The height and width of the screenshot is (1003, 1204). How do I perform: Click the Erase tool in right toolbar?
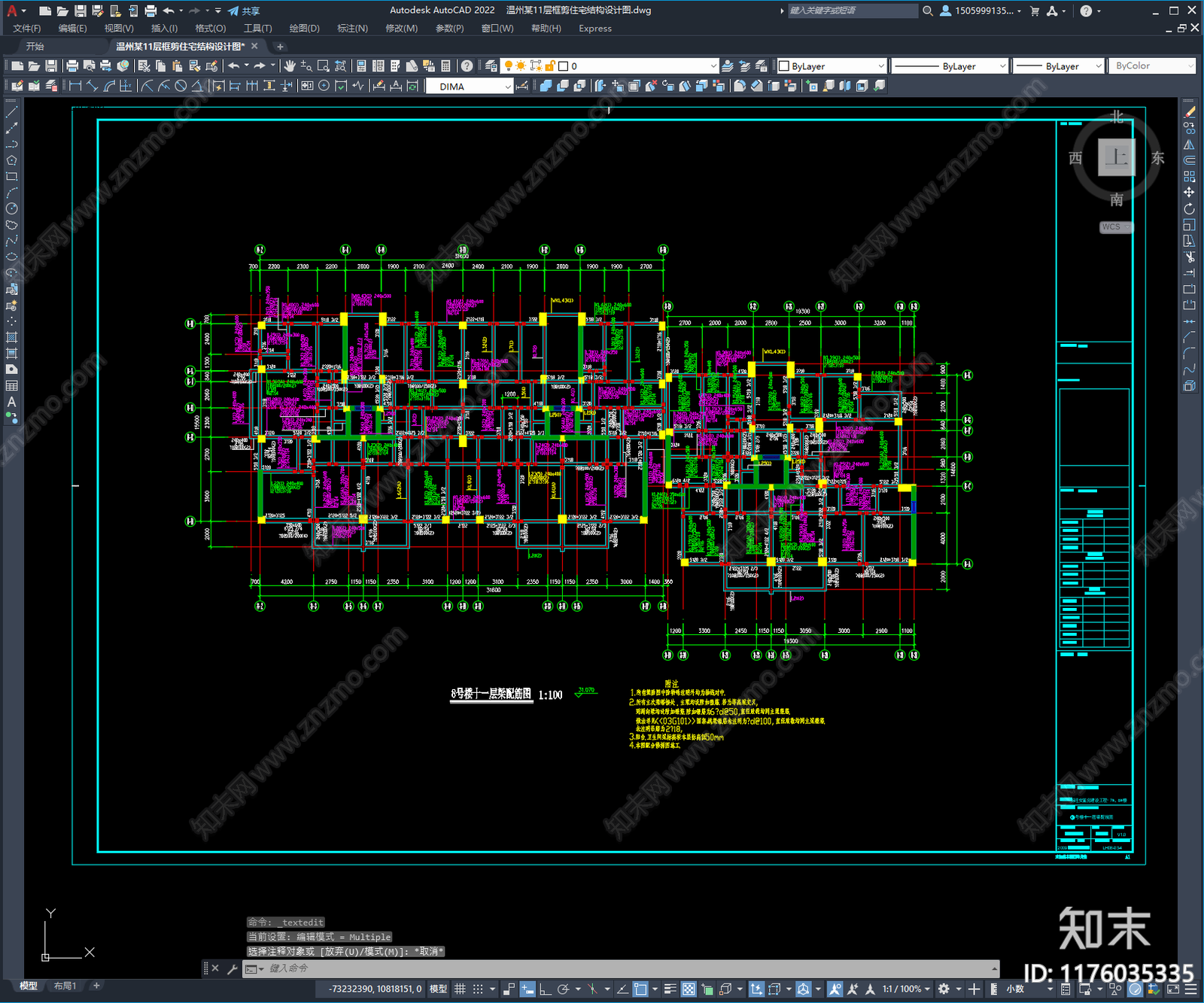click(1189, 112)
